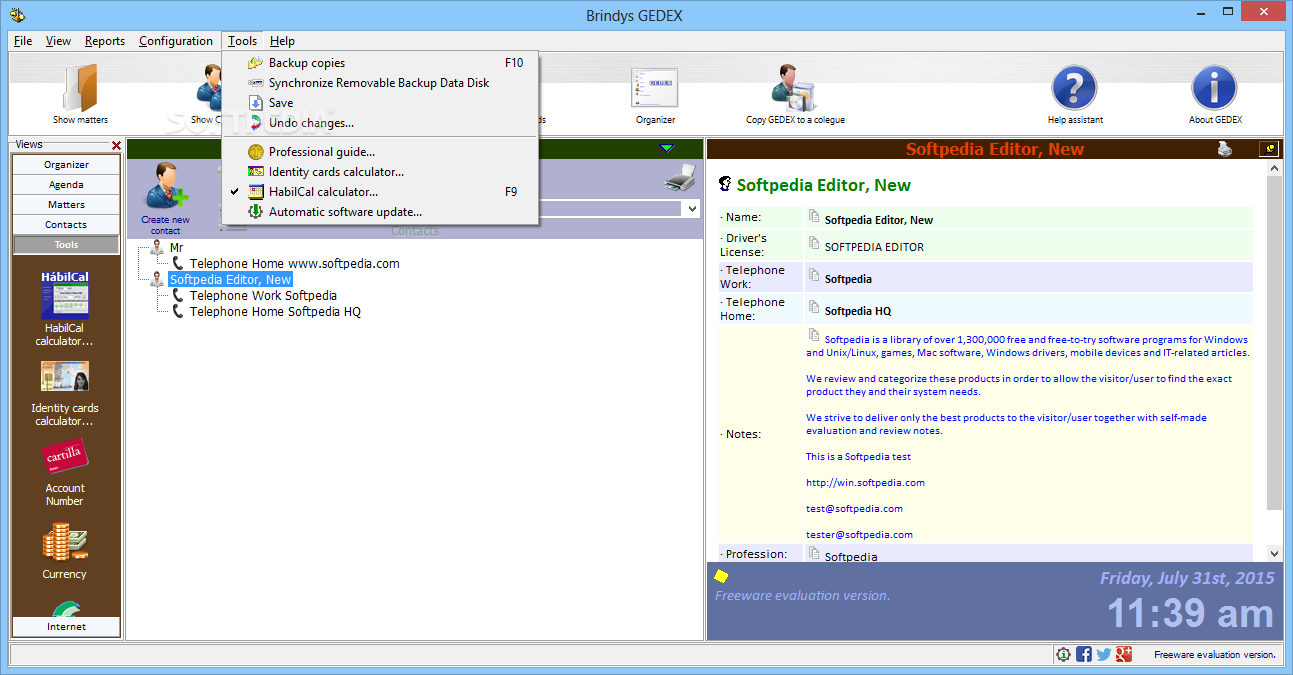Click the Mr contact tree node

(176, 247)
